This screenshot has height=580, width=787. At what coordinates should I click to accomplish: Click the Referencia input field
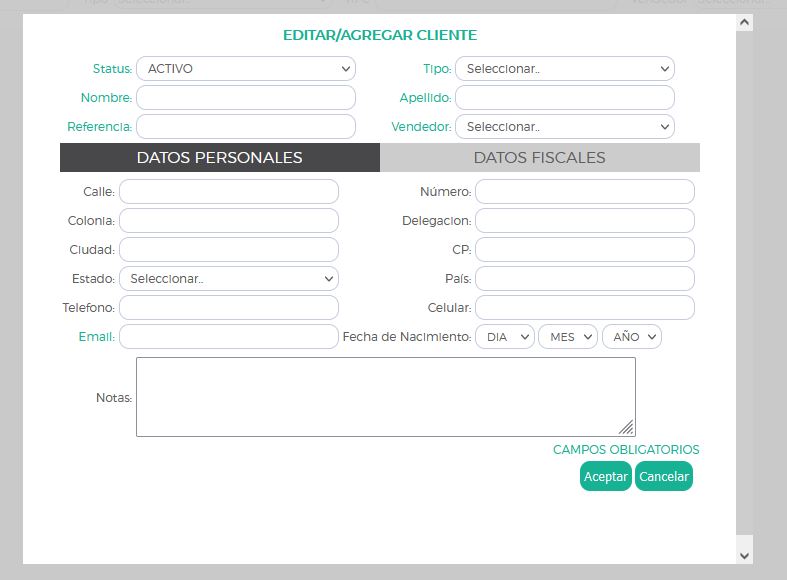[245, 127]
